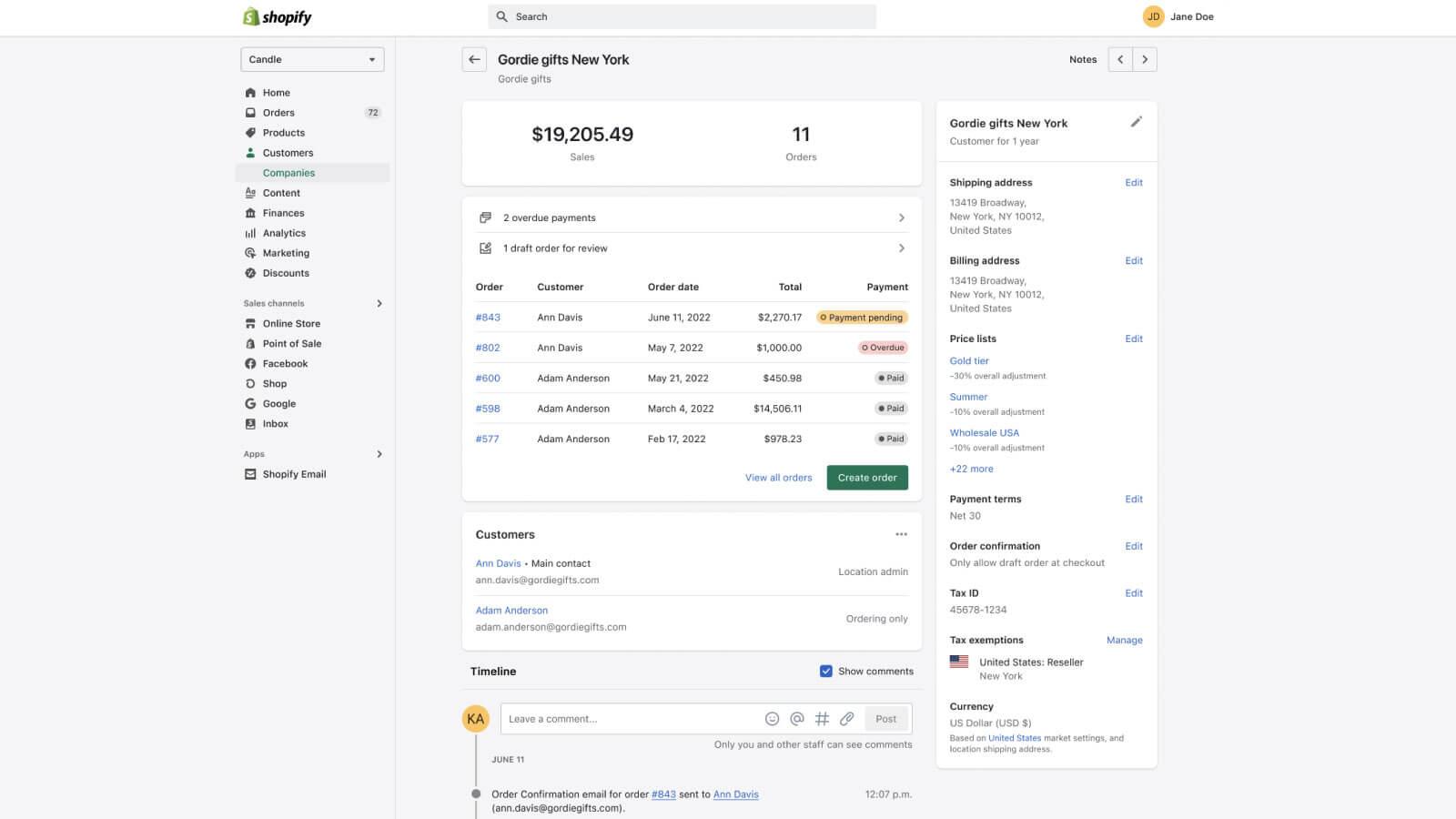Open the Customers card three-dot menu
The image size is (1456, 819).
[x=901, y=534]
